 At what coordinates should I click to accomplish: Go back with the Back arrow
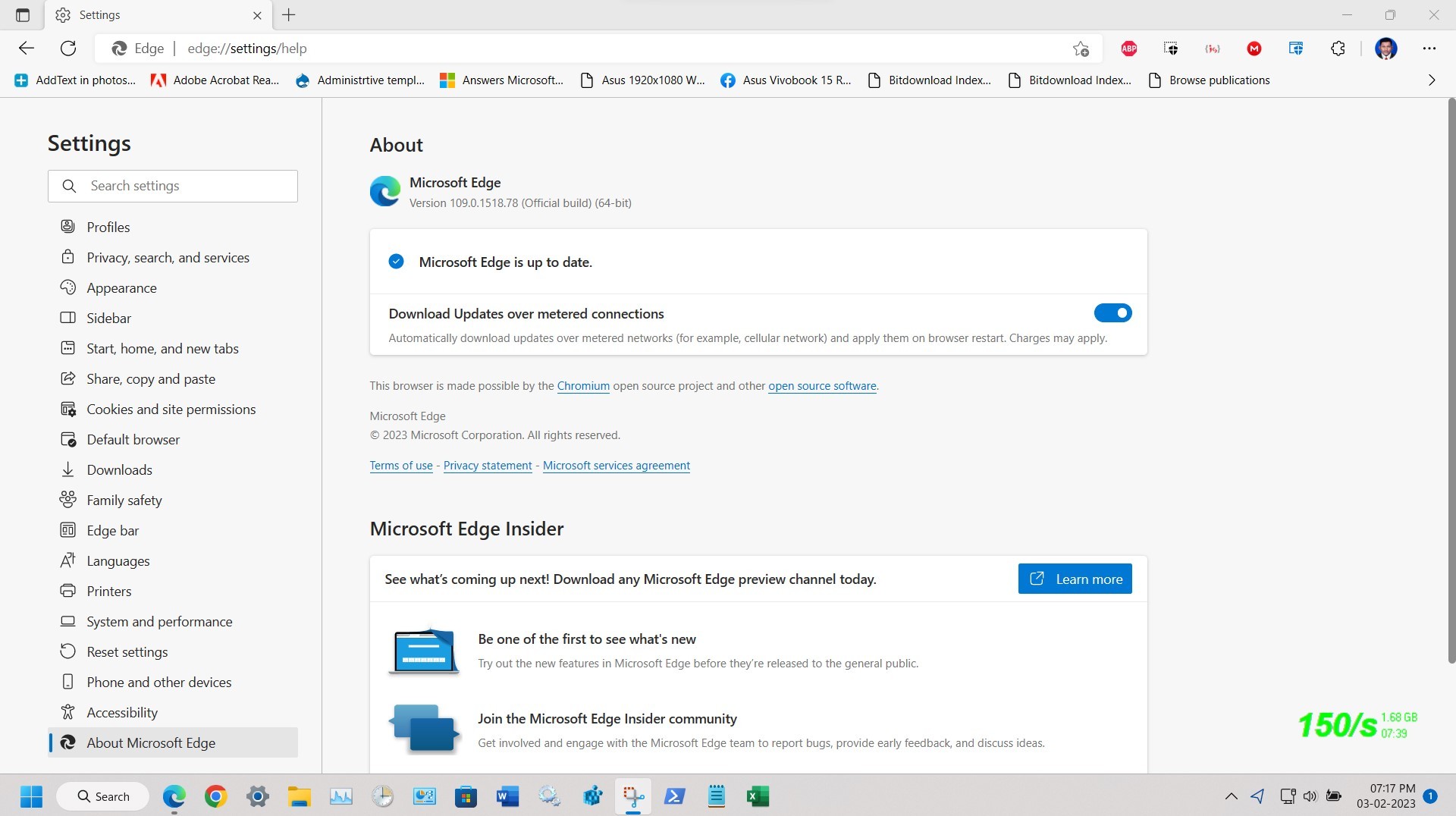(x=27, y=49)
